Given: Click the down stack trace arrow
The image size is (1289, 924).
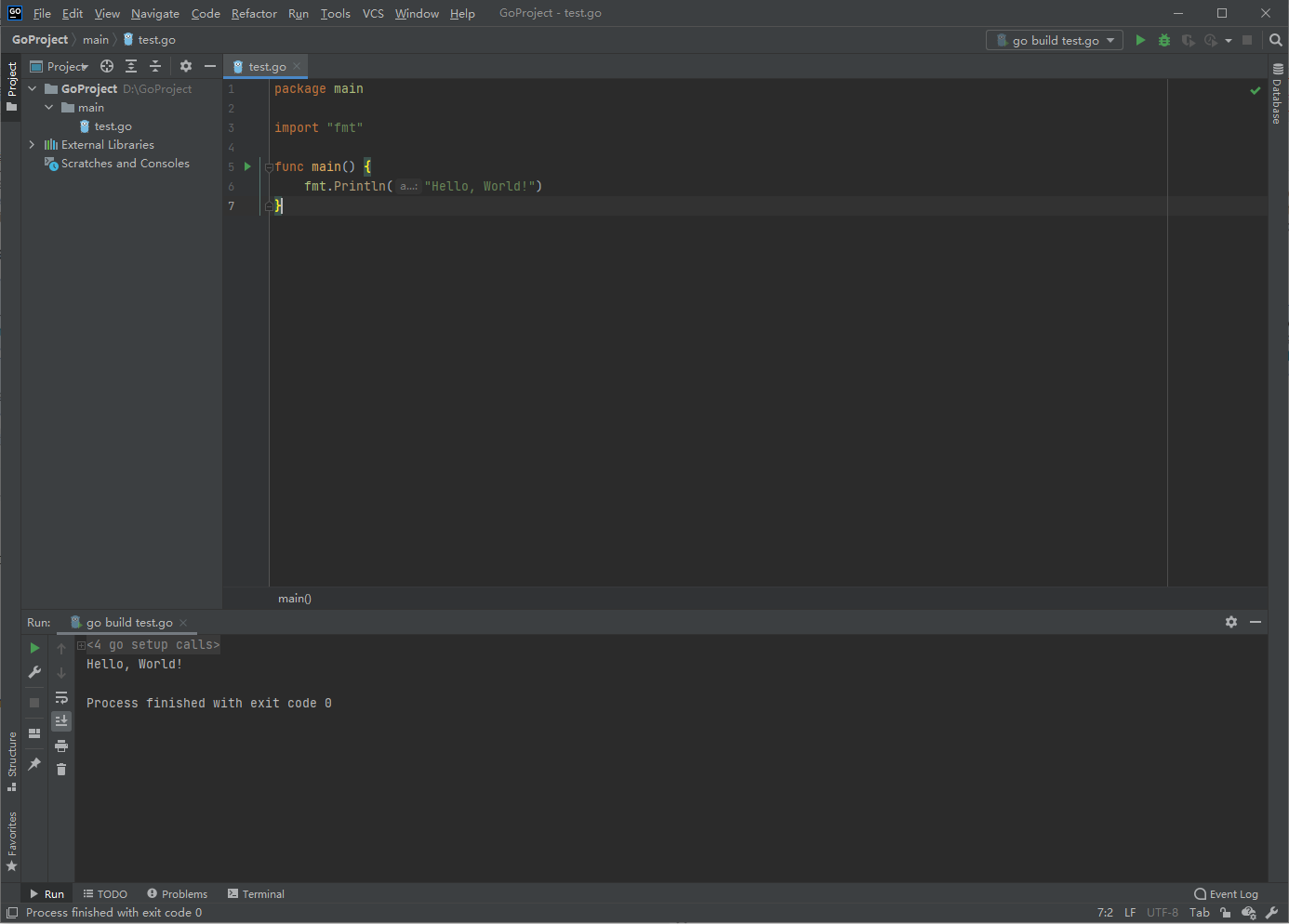Looking at the screenshot, I should coord(61,673).
